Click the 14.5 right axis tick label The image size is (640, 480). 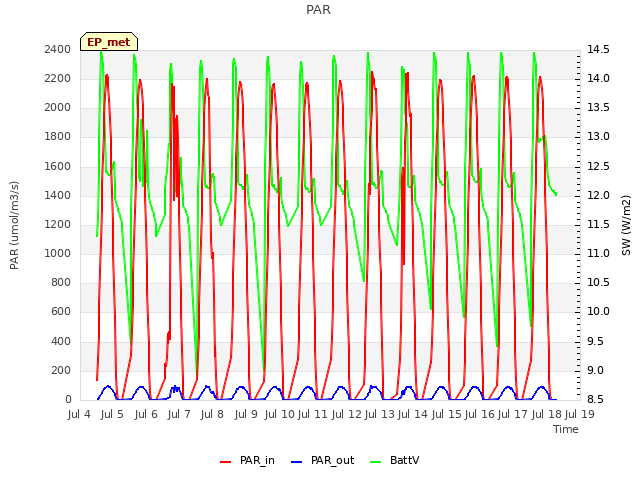[x=598, y=49]
